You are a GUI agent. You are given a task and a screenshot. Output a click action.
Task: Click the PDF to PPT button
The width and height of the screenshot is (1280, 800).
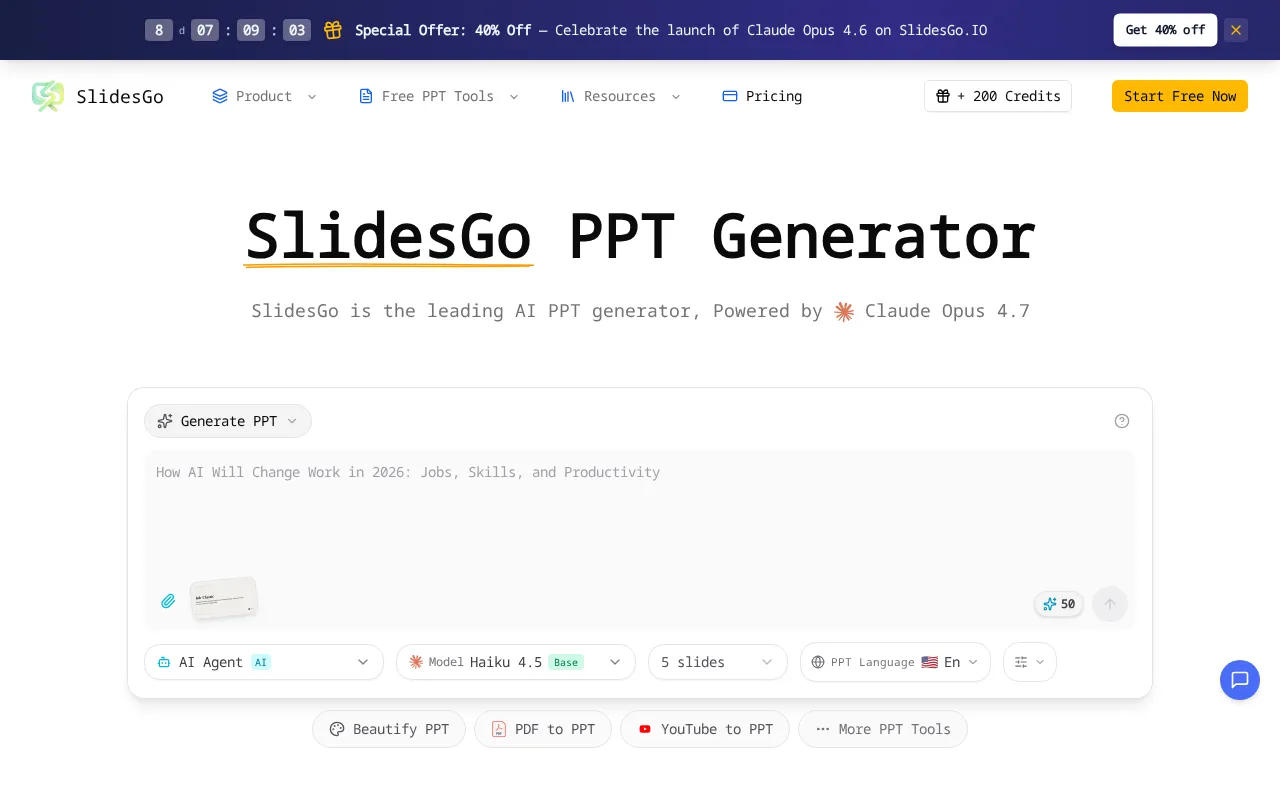543,729
